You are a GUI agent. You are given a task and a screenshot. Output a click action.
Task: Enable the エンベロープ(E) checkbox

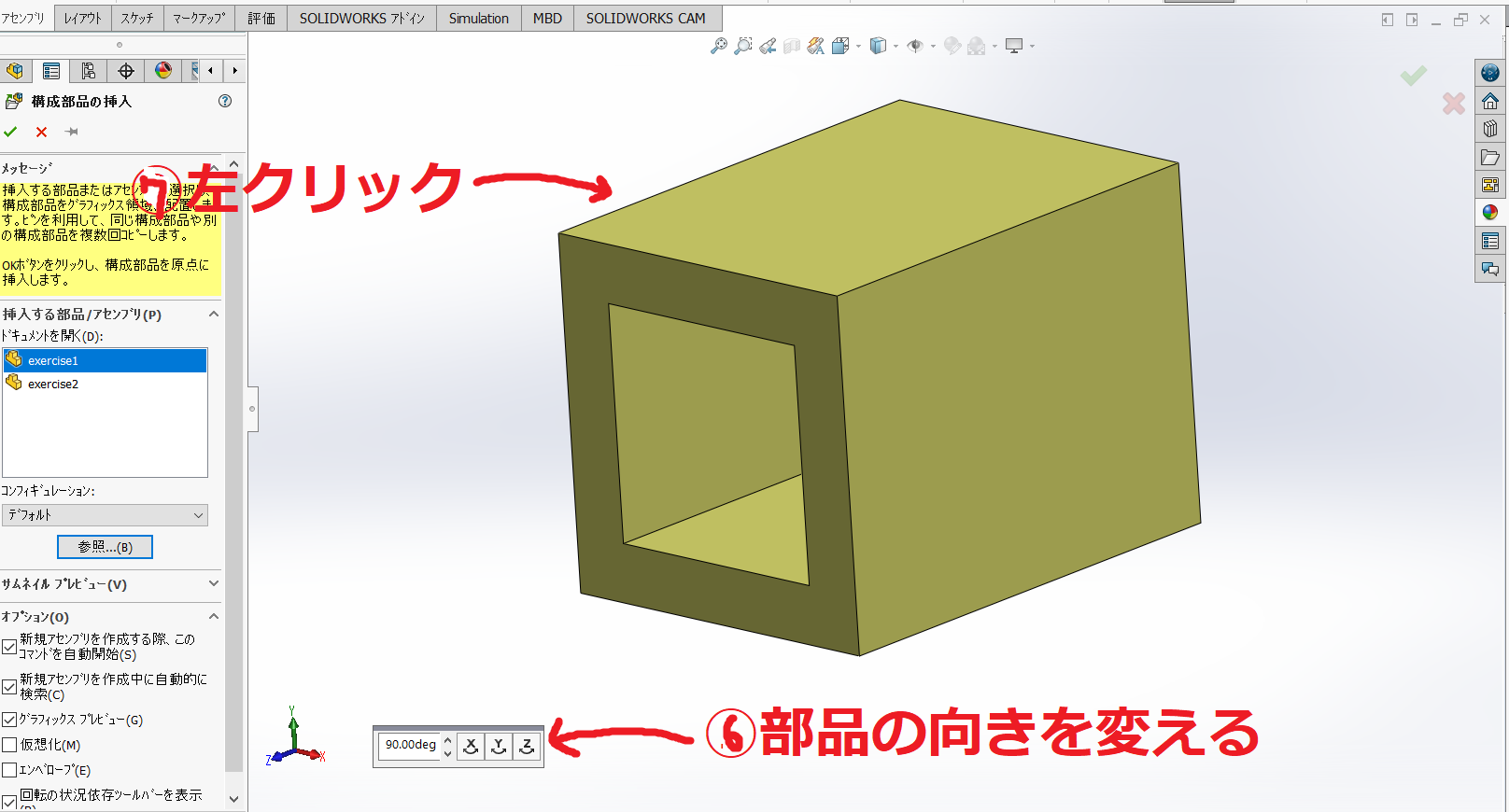point(9,770)
